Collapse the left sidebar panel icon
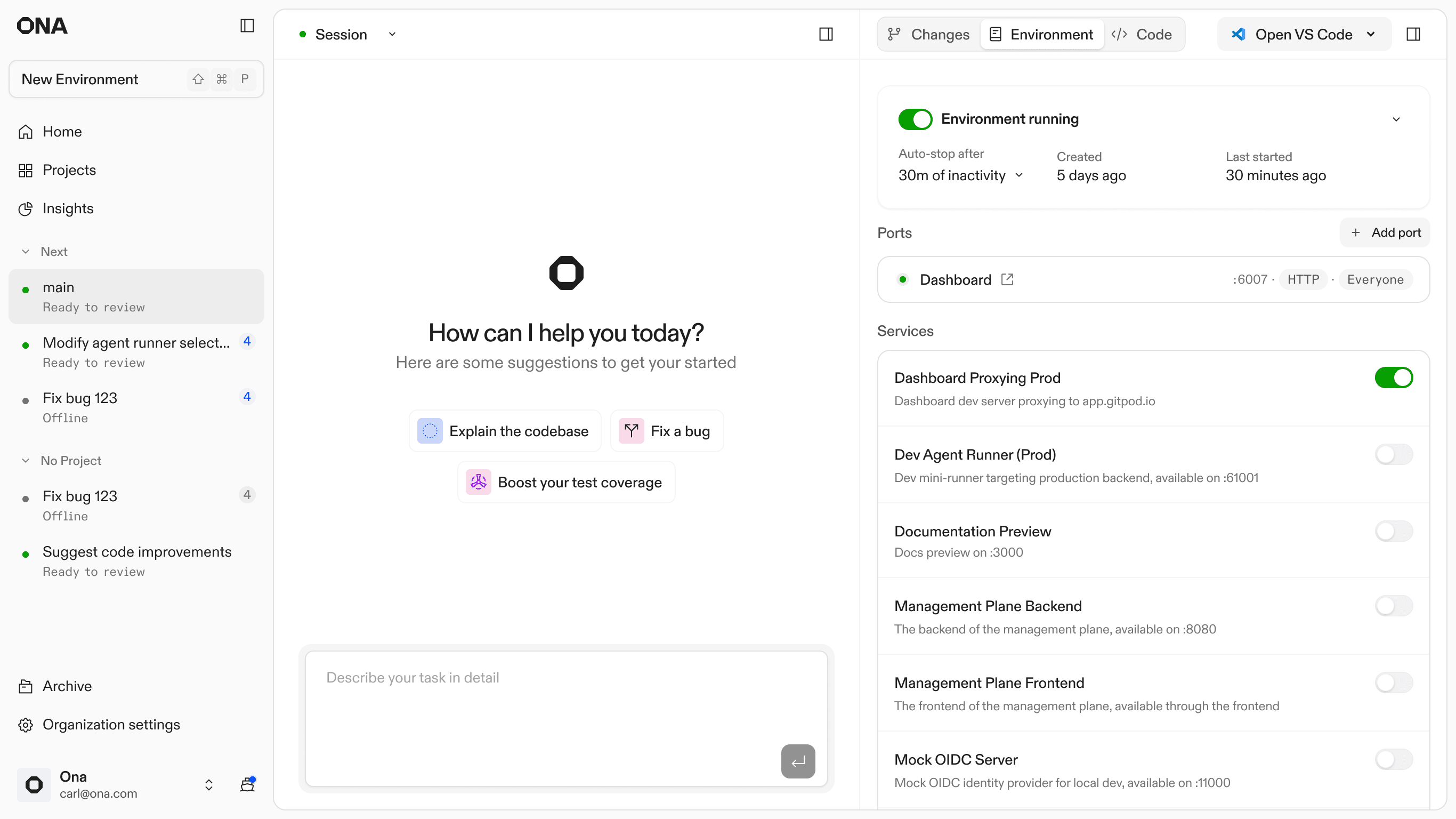Screen dimensions: 1456x819 pyautogui.click(x=247, y=26)
